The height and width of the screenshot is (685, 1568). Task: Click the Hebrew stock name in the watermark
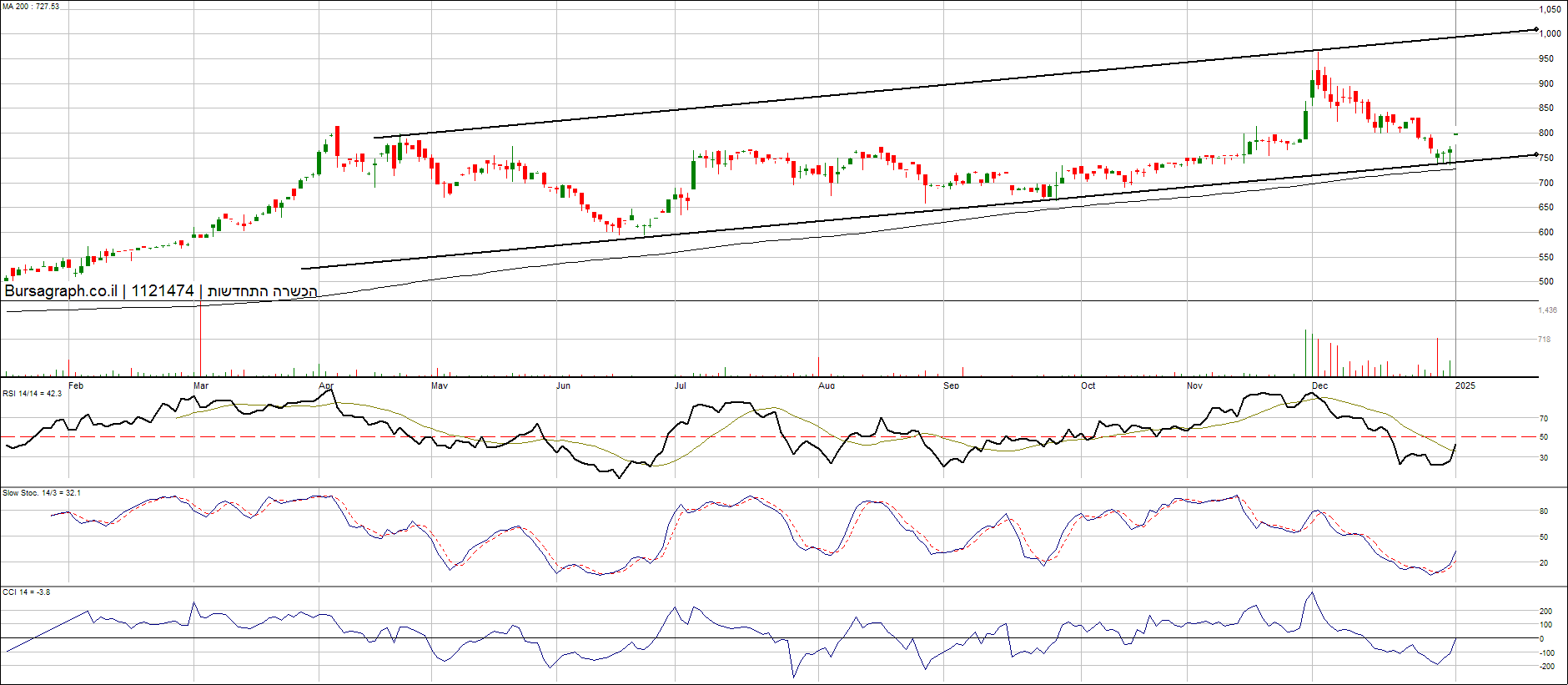click(x=262, y=291)
